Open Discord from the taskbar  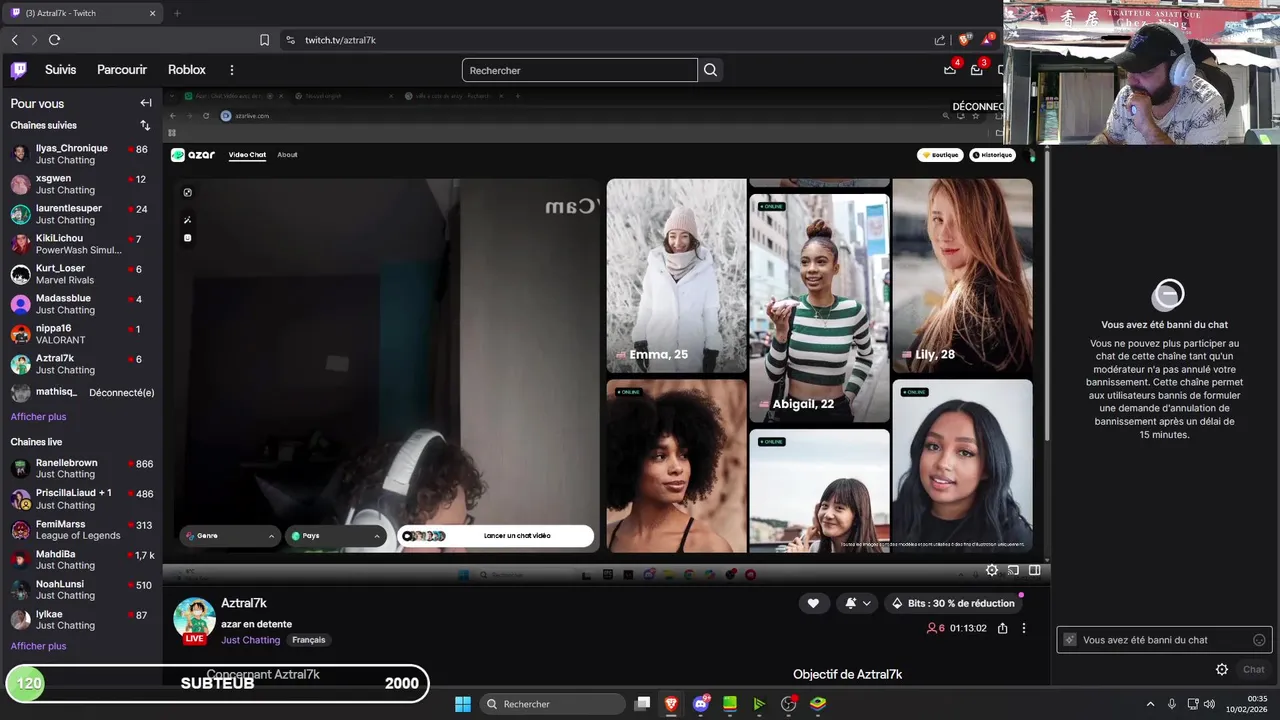[x=701, y=704]
